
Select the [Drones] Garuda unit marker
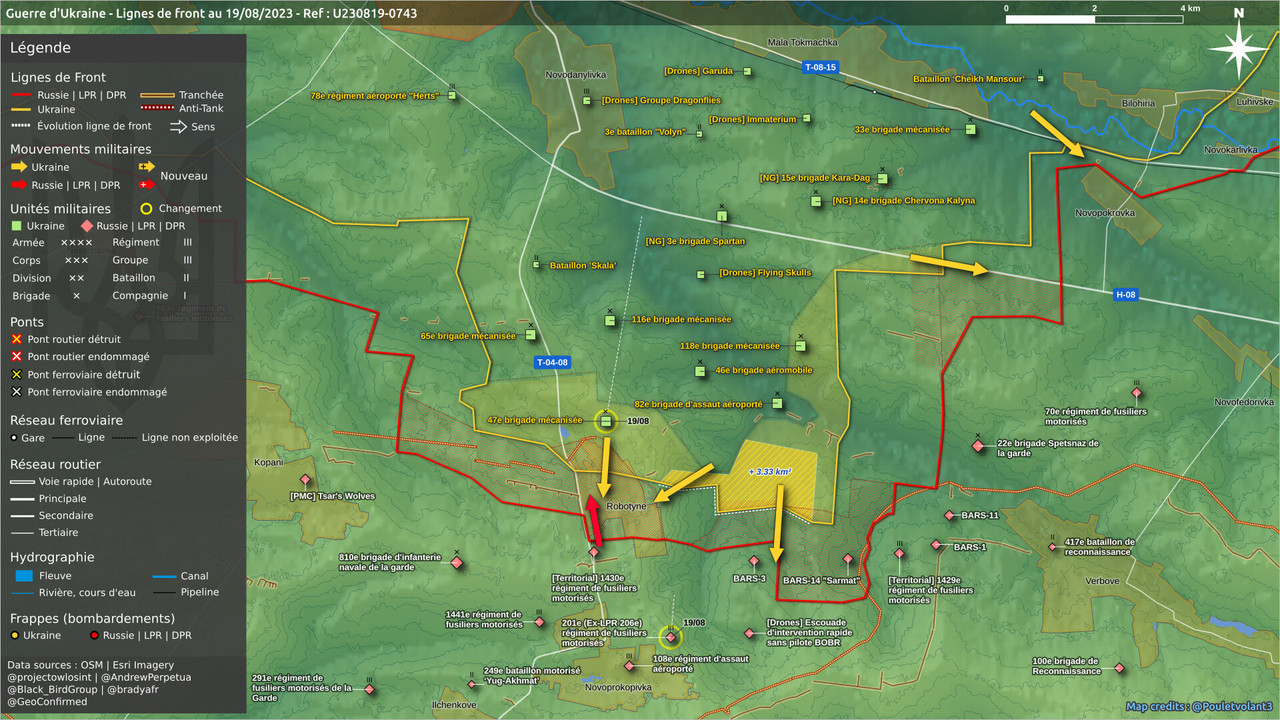pyautogui.click(x=747, y=71)
